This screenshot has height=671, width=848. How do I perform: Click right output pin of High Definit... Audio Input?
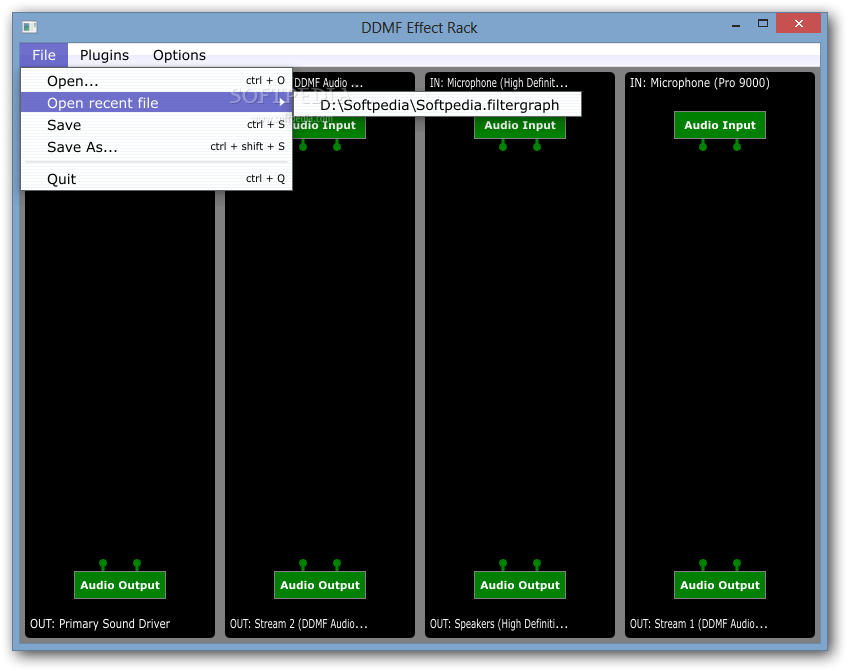tap(536, 145)
